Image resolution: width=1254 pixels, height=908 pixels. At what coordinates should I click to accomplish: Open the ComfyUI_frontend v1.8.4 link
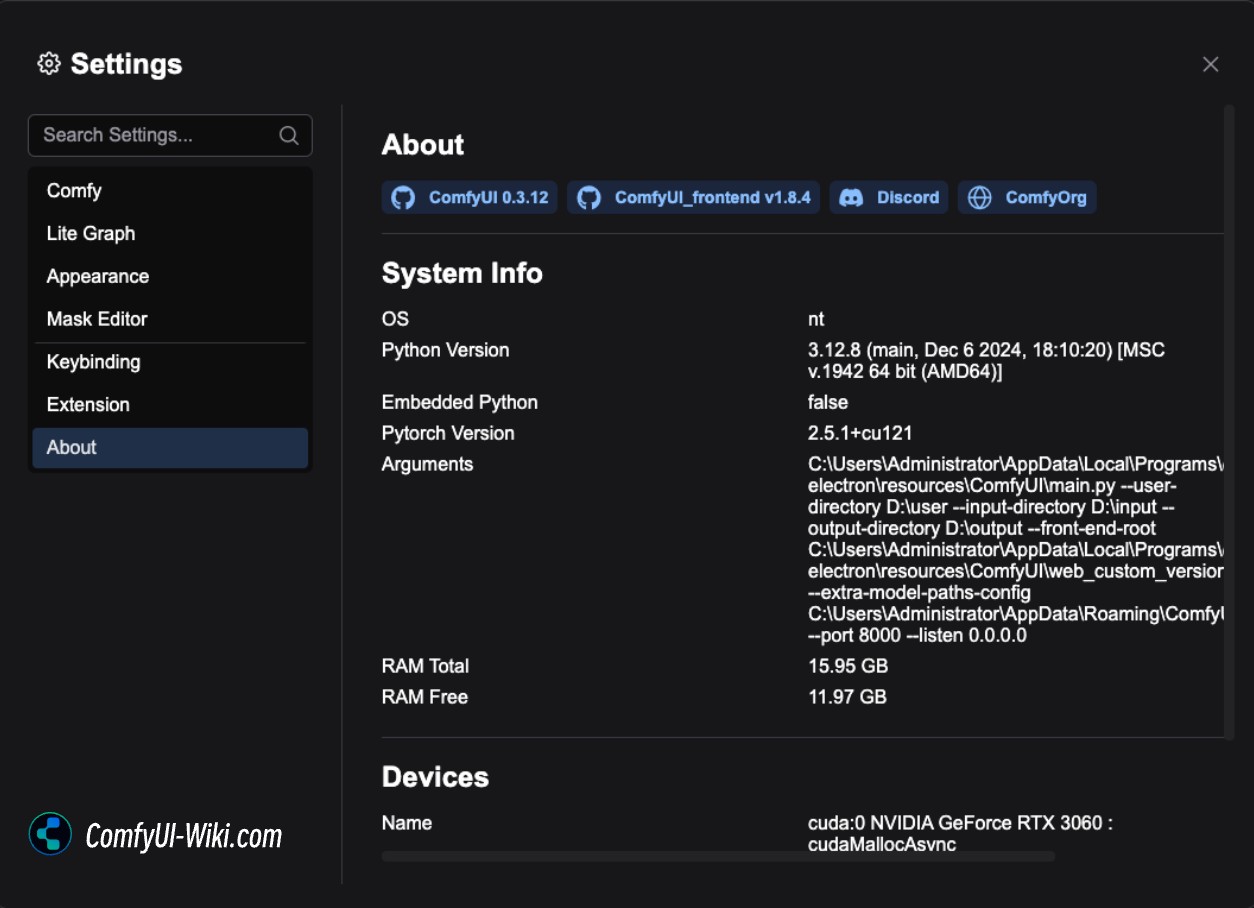click(694, 197)
